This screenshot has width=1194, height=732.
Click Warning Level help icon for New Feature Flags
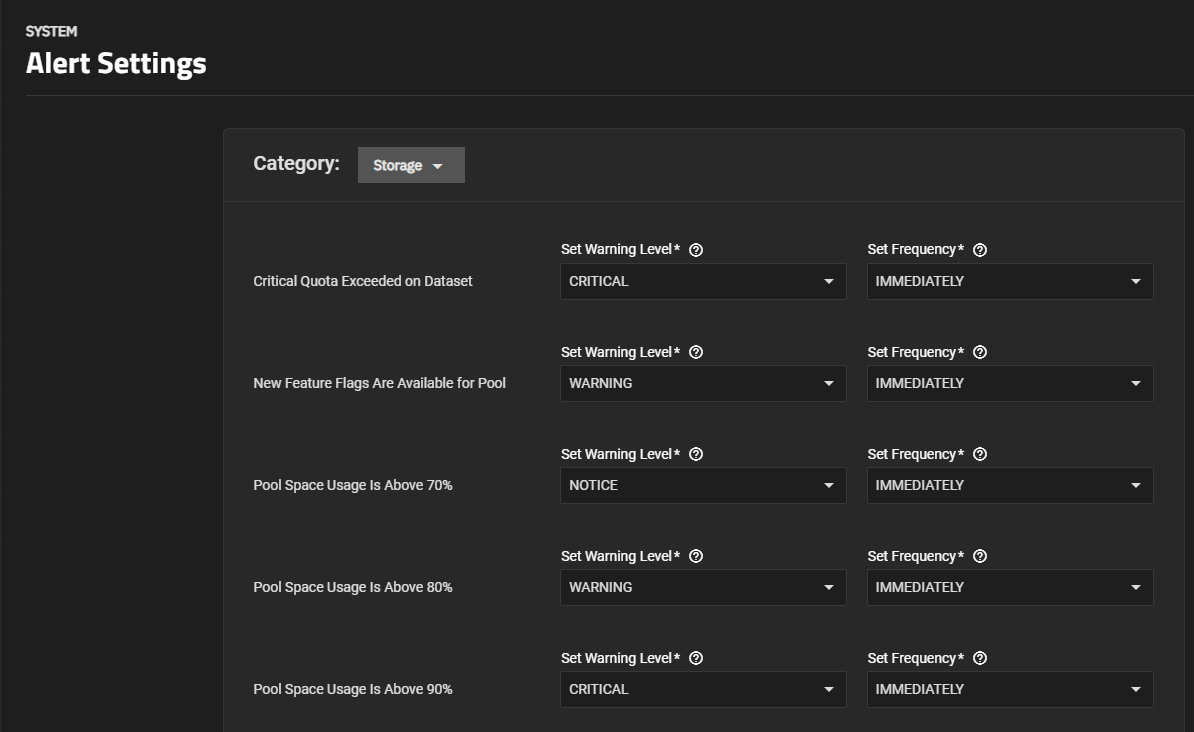[697, 352]
